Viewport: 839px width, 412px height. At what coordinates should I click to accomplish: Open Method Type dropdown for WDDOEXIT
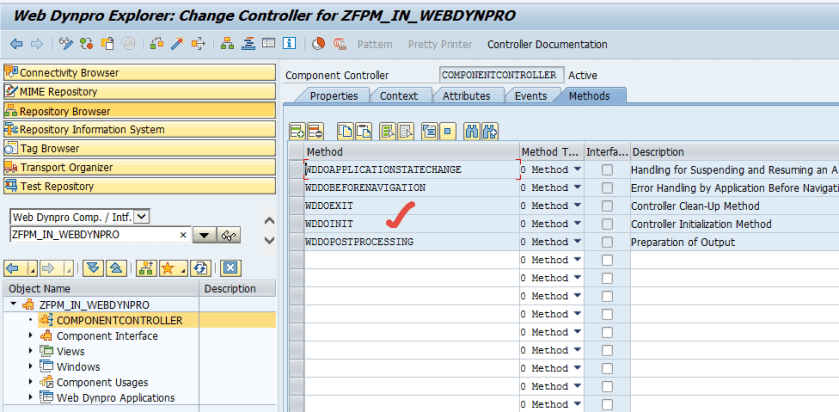click(x=577, y=206)
